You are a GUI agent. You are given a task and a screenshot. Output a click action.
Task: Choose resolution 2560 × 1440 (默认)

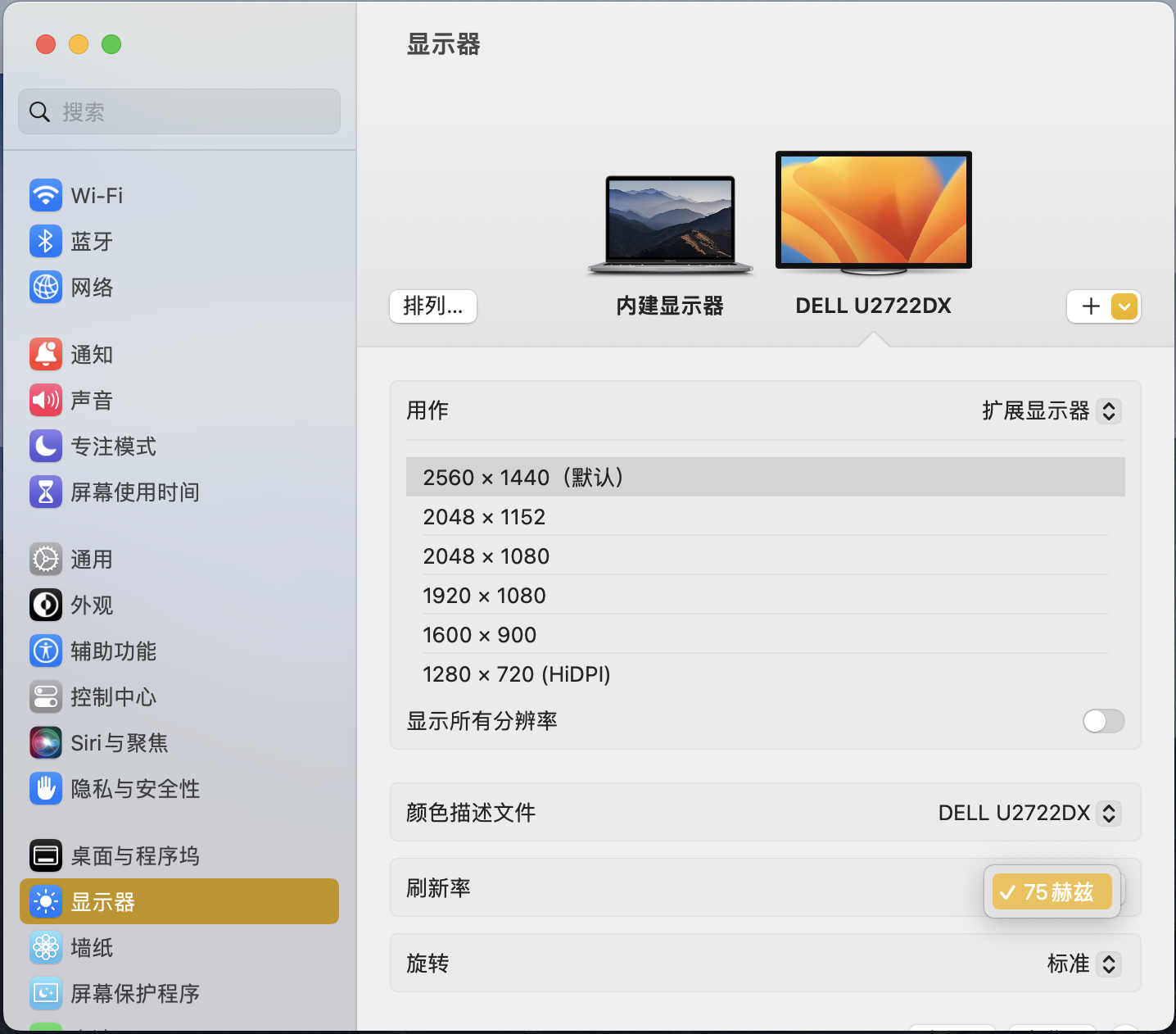pyautogui.click(x=766, y=477)
